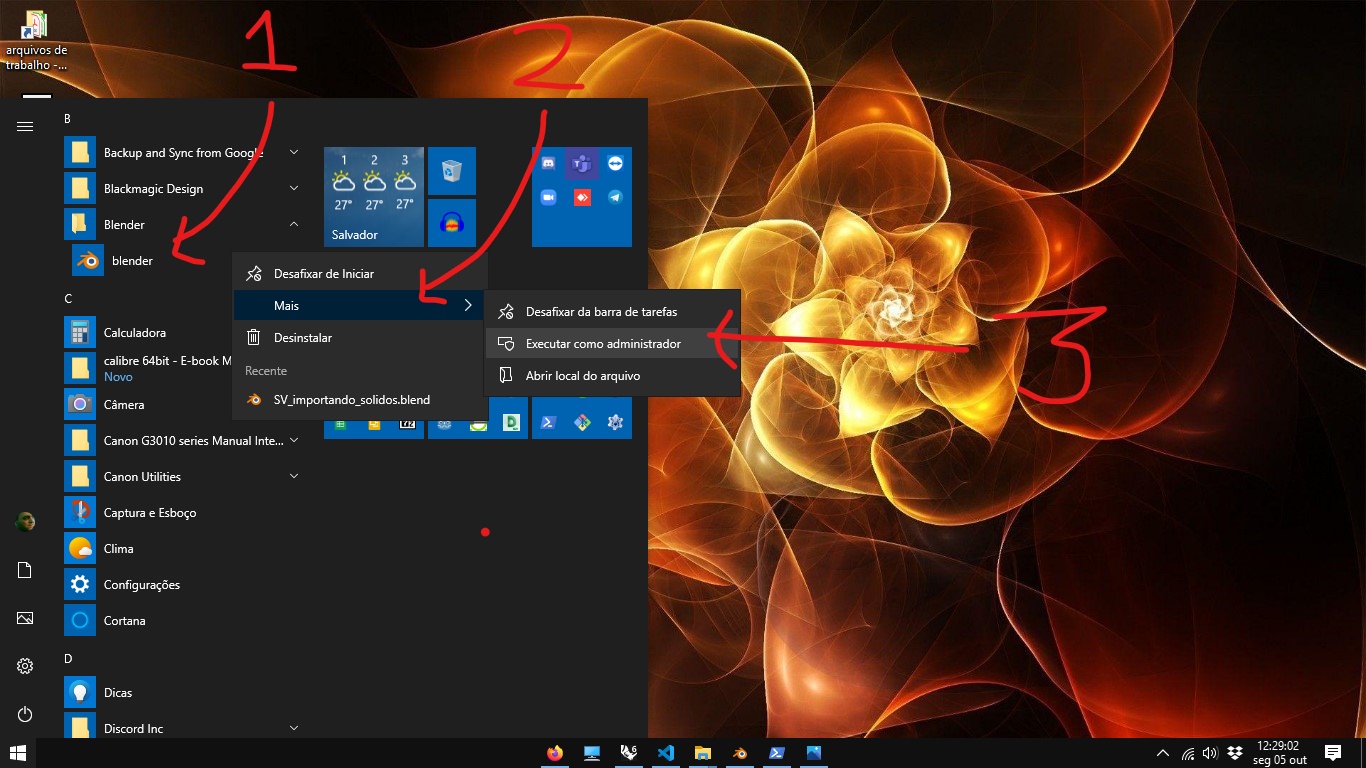Open the Salvador weather tile
1366x768 pixels.
tap(374, 197)
